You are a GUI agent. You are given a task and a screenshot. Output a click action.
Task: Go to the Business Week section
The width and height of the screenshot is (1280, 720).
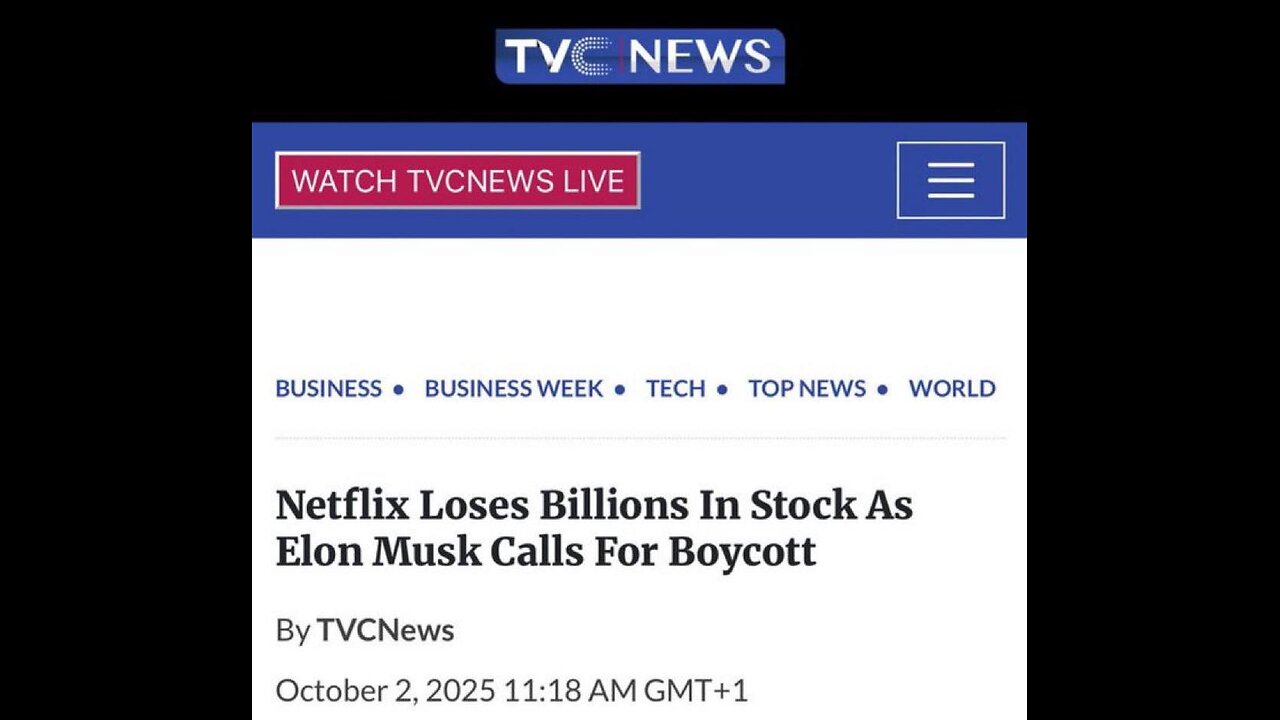coord(513,388)
